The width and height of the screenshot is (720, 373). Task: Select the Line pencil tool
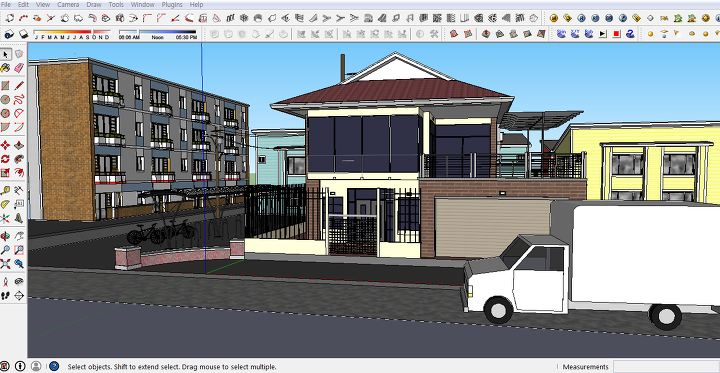click(19, 86)
